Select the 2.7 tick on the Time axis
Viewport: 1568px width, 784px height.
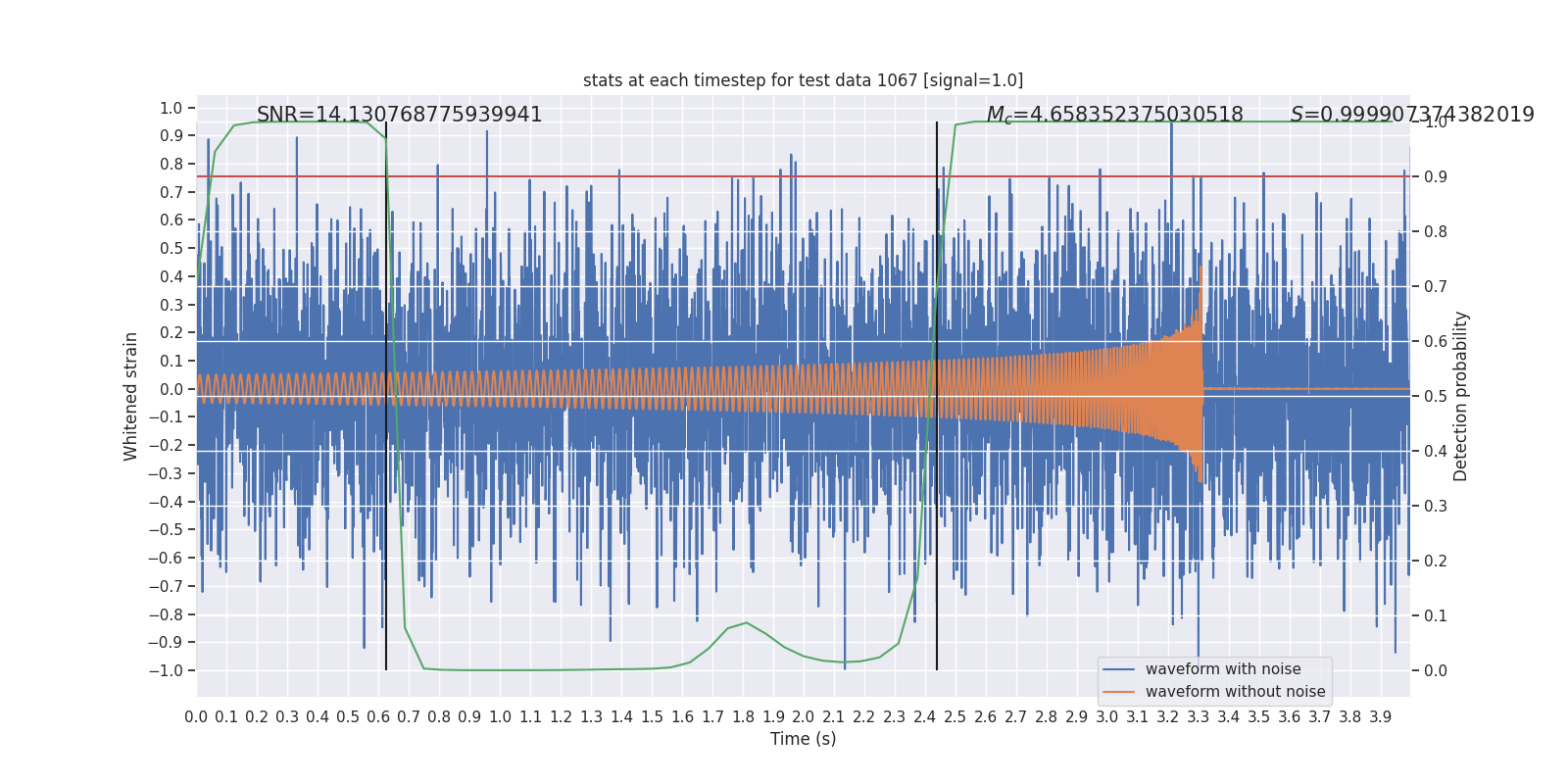(x=1016, y=716)
